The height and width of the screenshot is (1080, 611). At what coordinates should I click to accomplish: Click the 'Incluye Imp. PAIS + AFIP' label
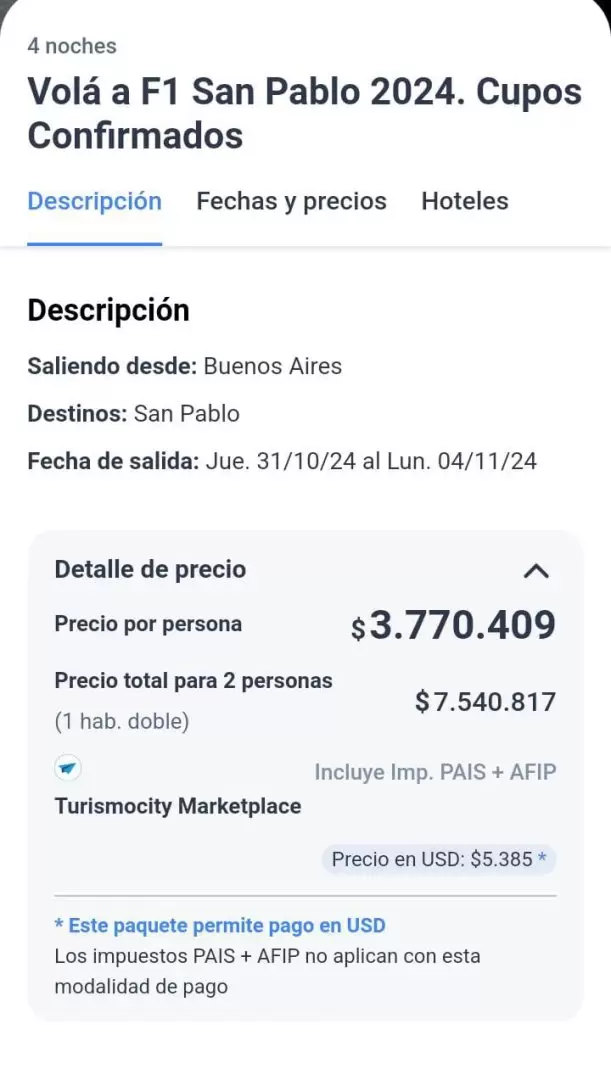coord(436,772)
